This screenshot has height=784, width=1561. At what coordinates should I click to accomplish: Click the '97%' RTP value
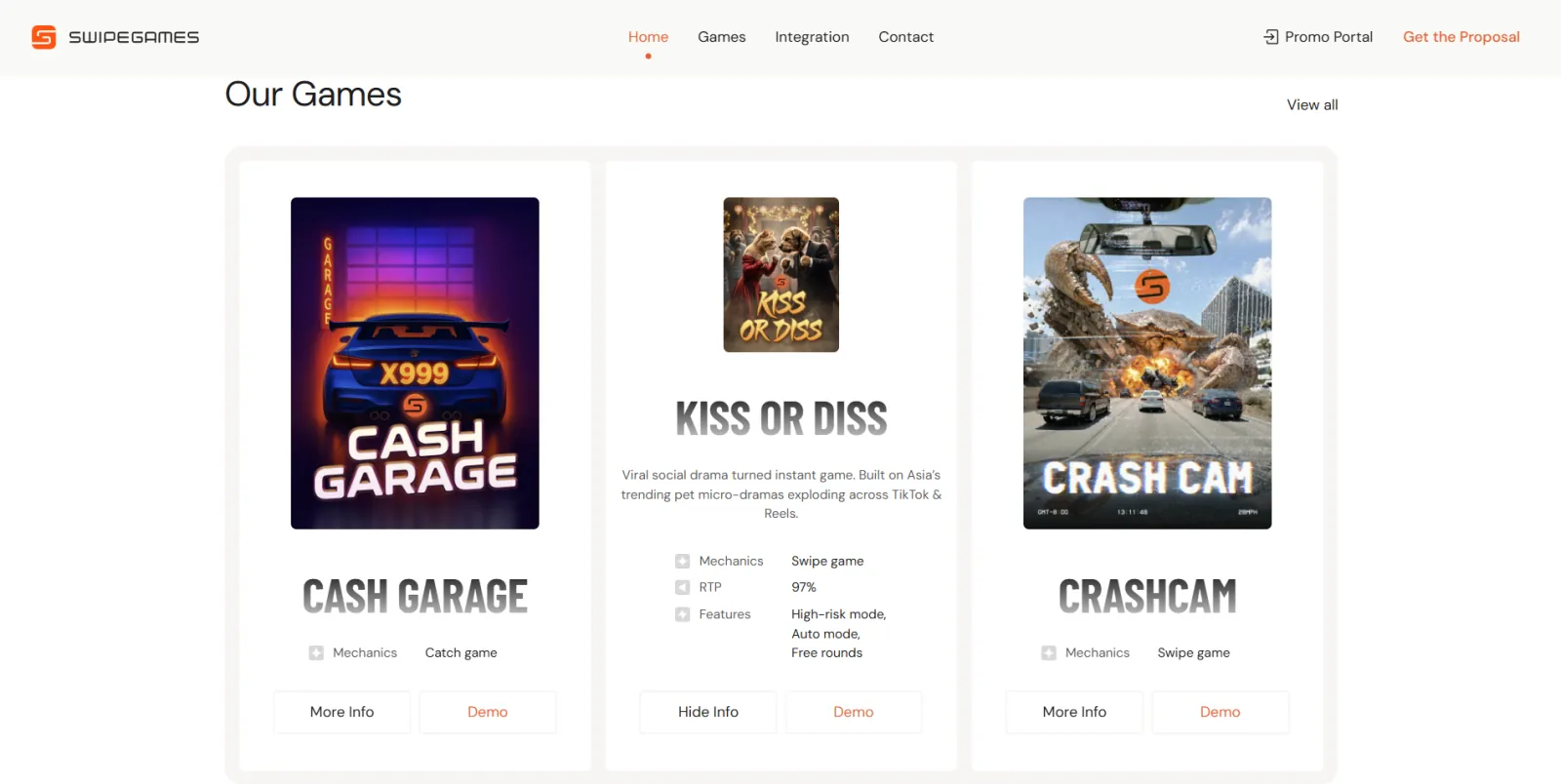[x=804, y=587]
